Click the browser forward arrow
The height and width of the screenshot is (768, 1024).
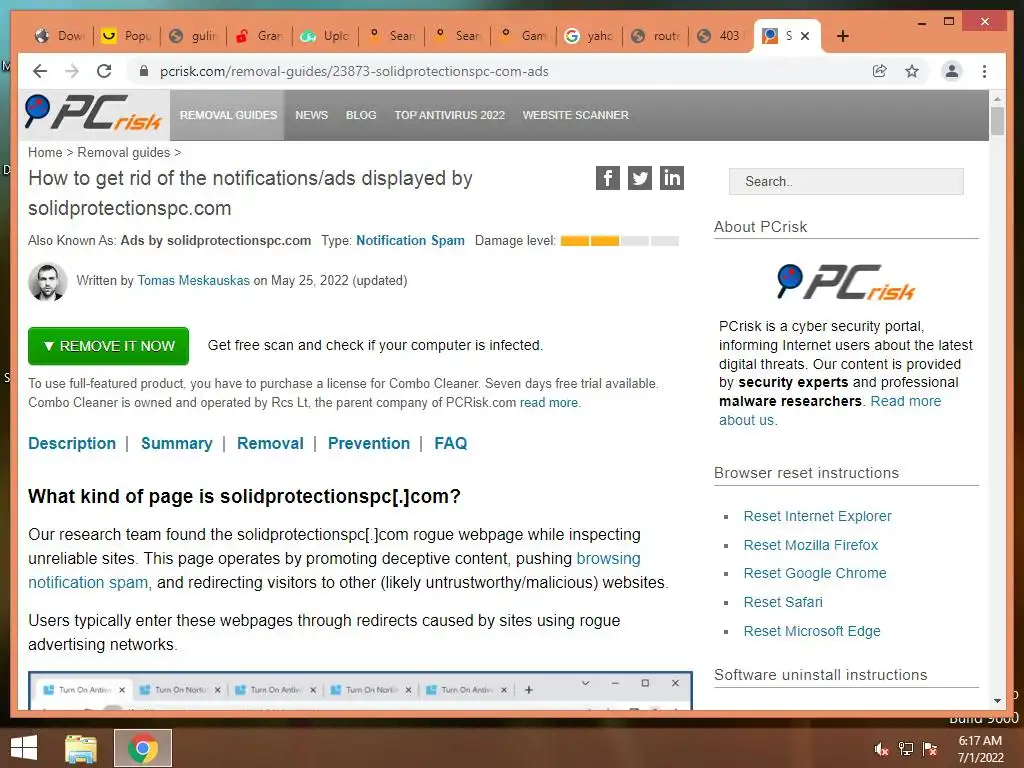click(72, 71)
